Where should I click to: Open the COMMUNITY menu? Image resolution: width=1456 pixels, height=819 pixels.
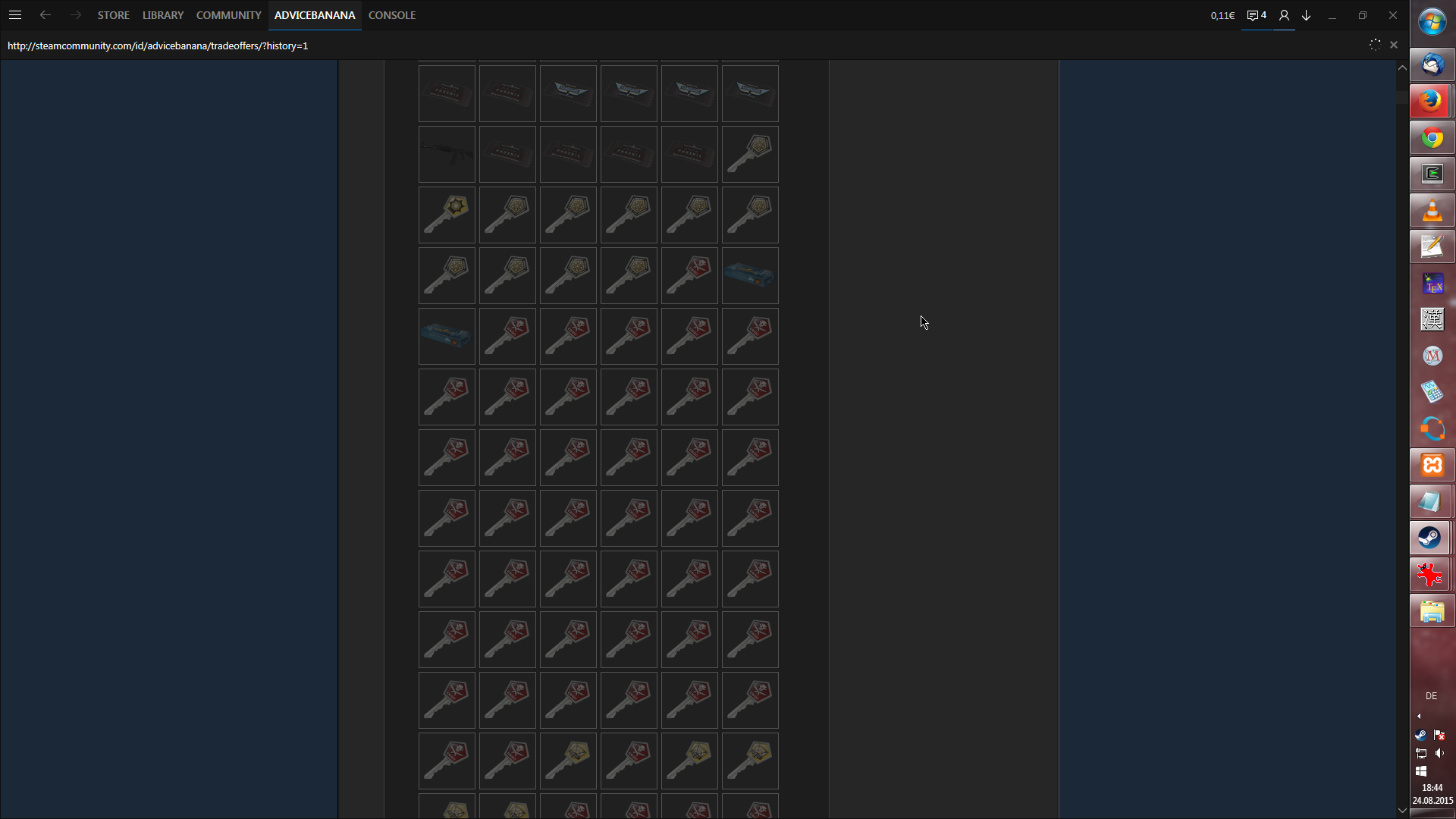coord(228,15)
